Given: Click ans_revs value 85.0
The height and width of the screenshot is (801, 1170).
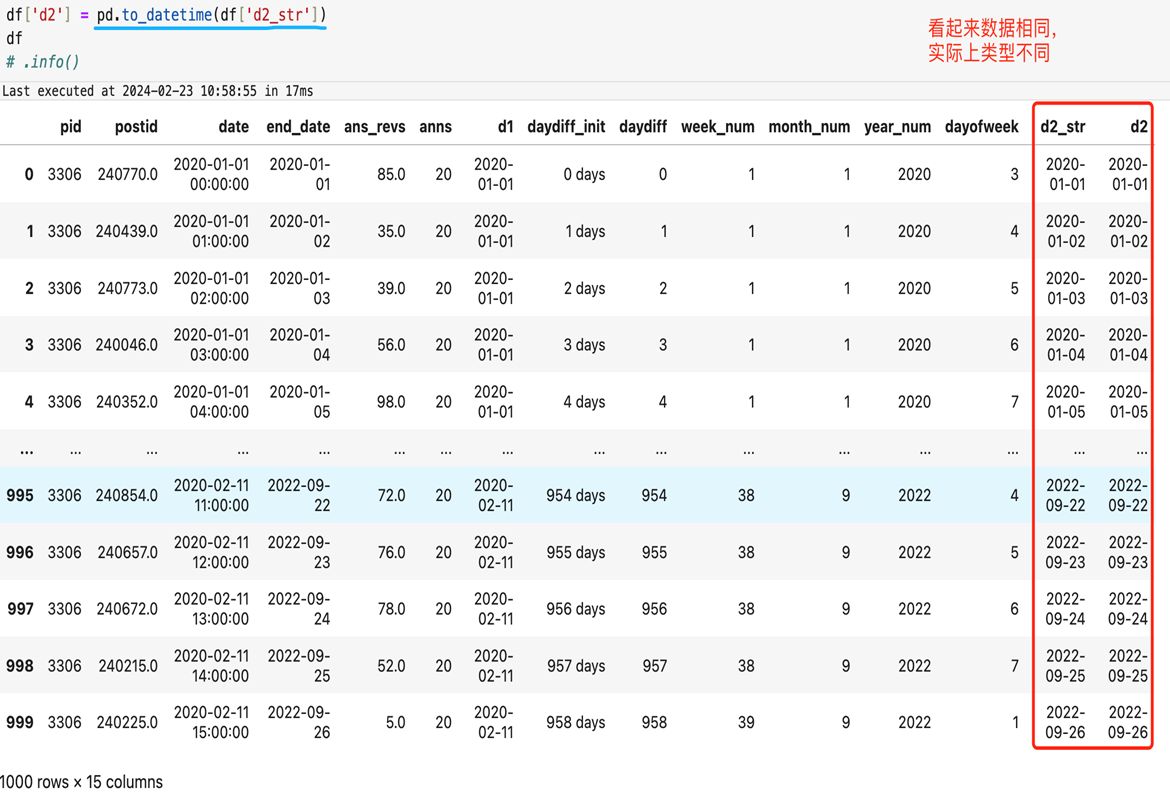Looking at the screenshot, I should (391, 175).
